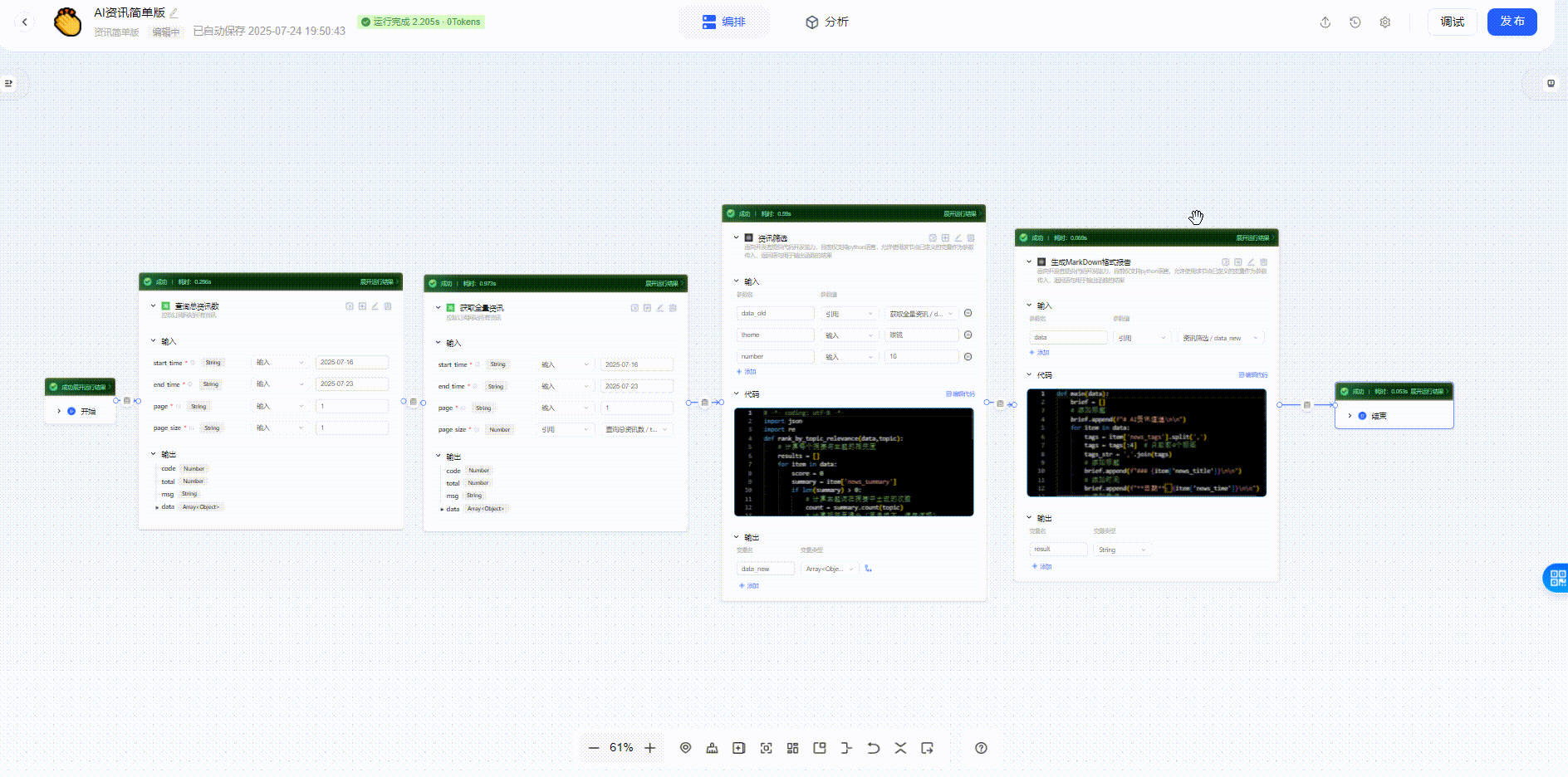The image size is (1568, 777).
Task: Switch to the 分析 tab
Action: [827, 22]
